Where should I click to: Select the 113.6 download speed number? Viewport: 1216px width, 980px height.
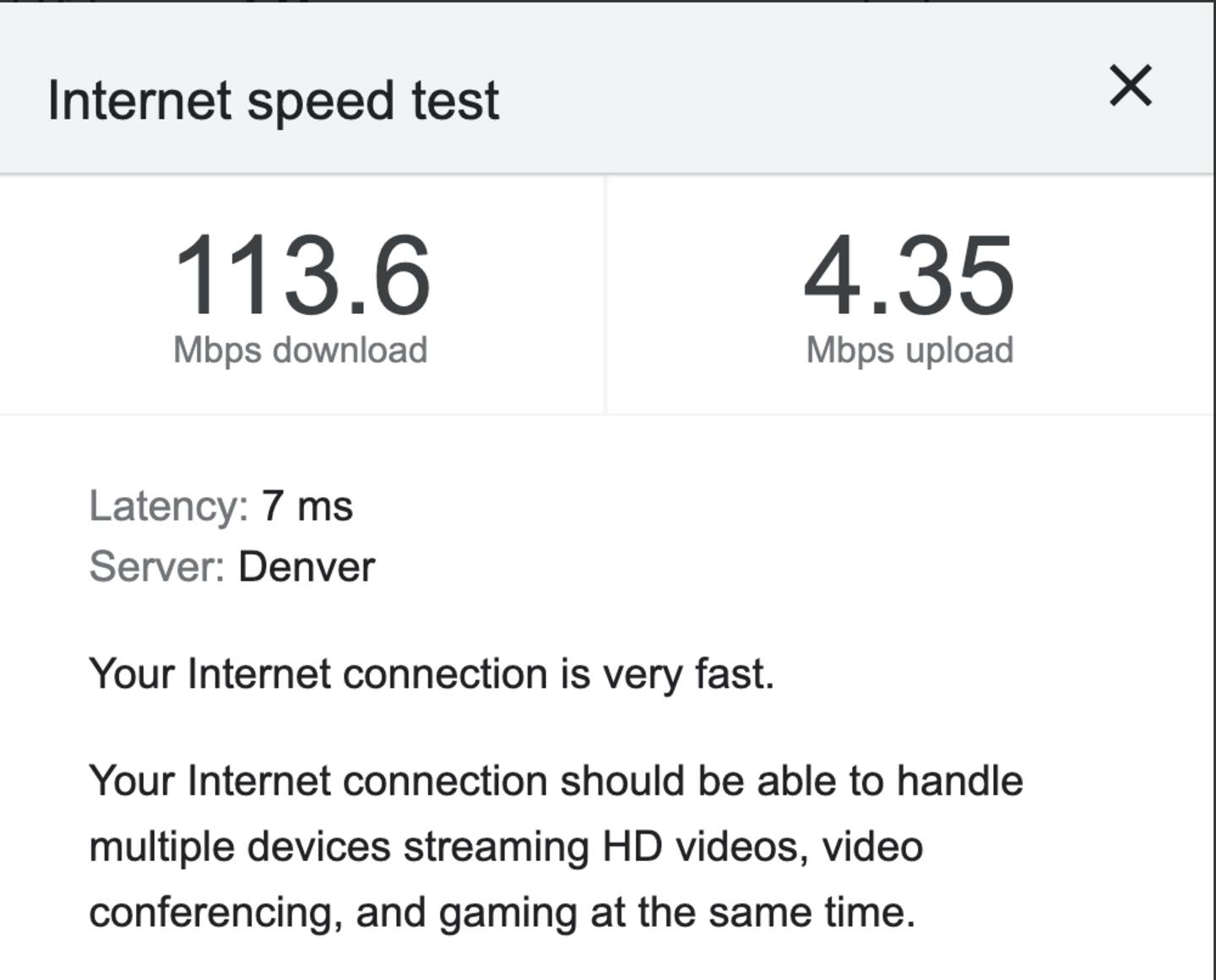tap(301, 276)
